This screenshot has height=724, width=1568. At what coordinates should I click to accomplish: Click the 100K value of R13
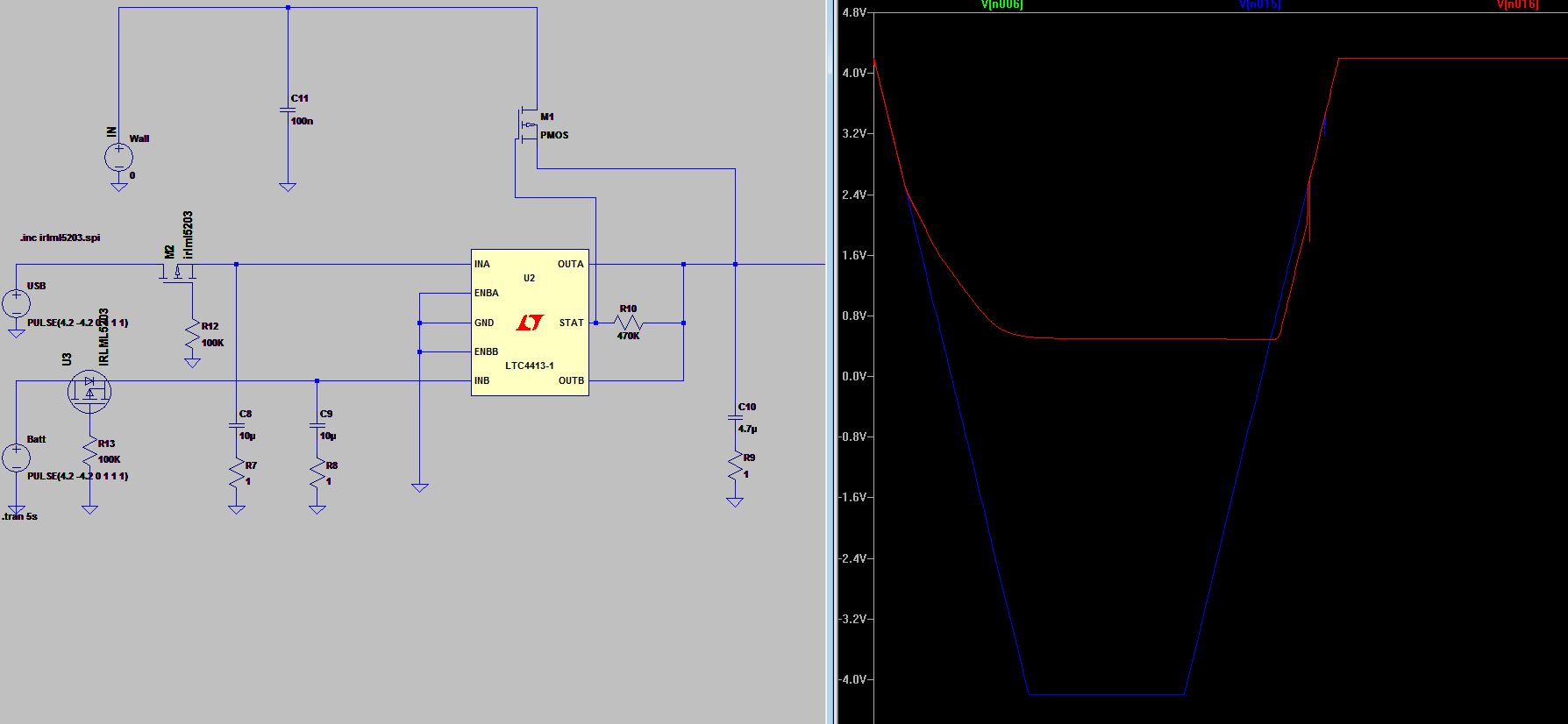pos(110,459)
